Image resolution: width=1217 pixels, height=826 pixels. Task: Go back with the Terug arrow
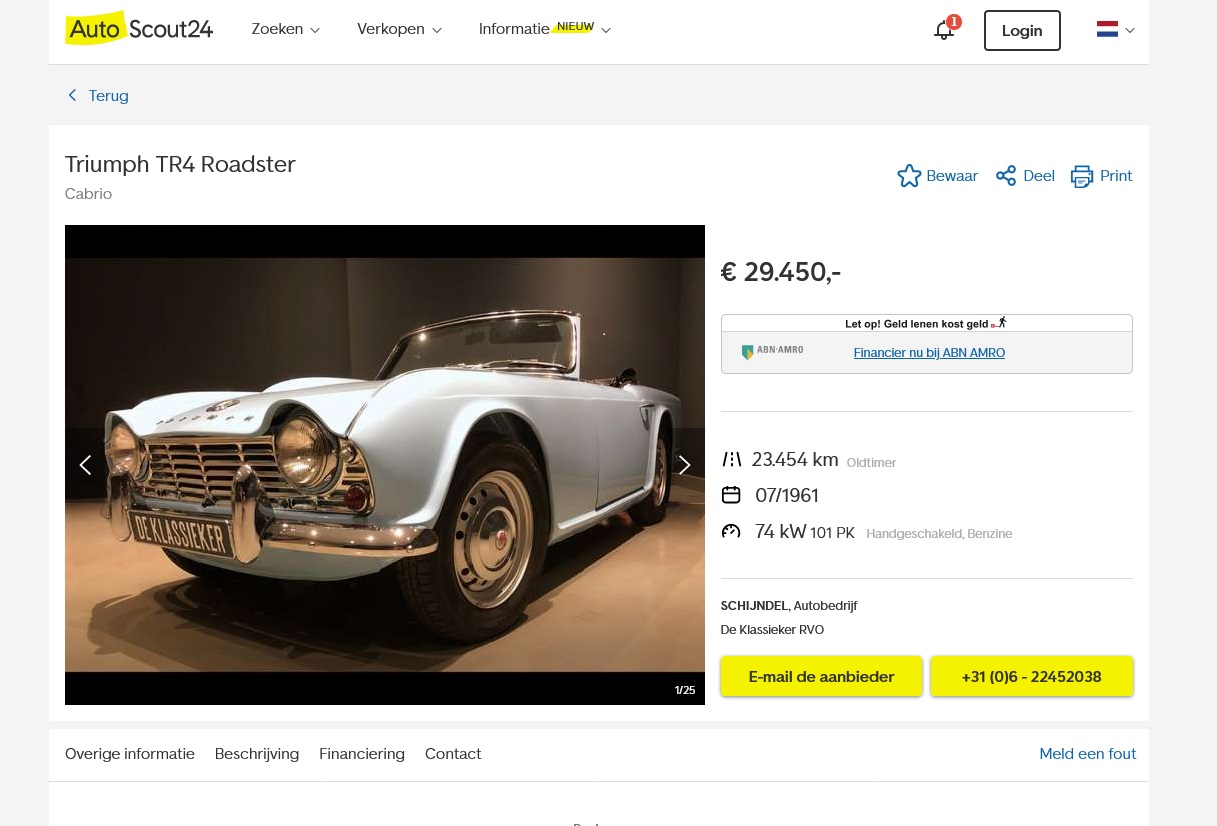click(x=72, y=96)
